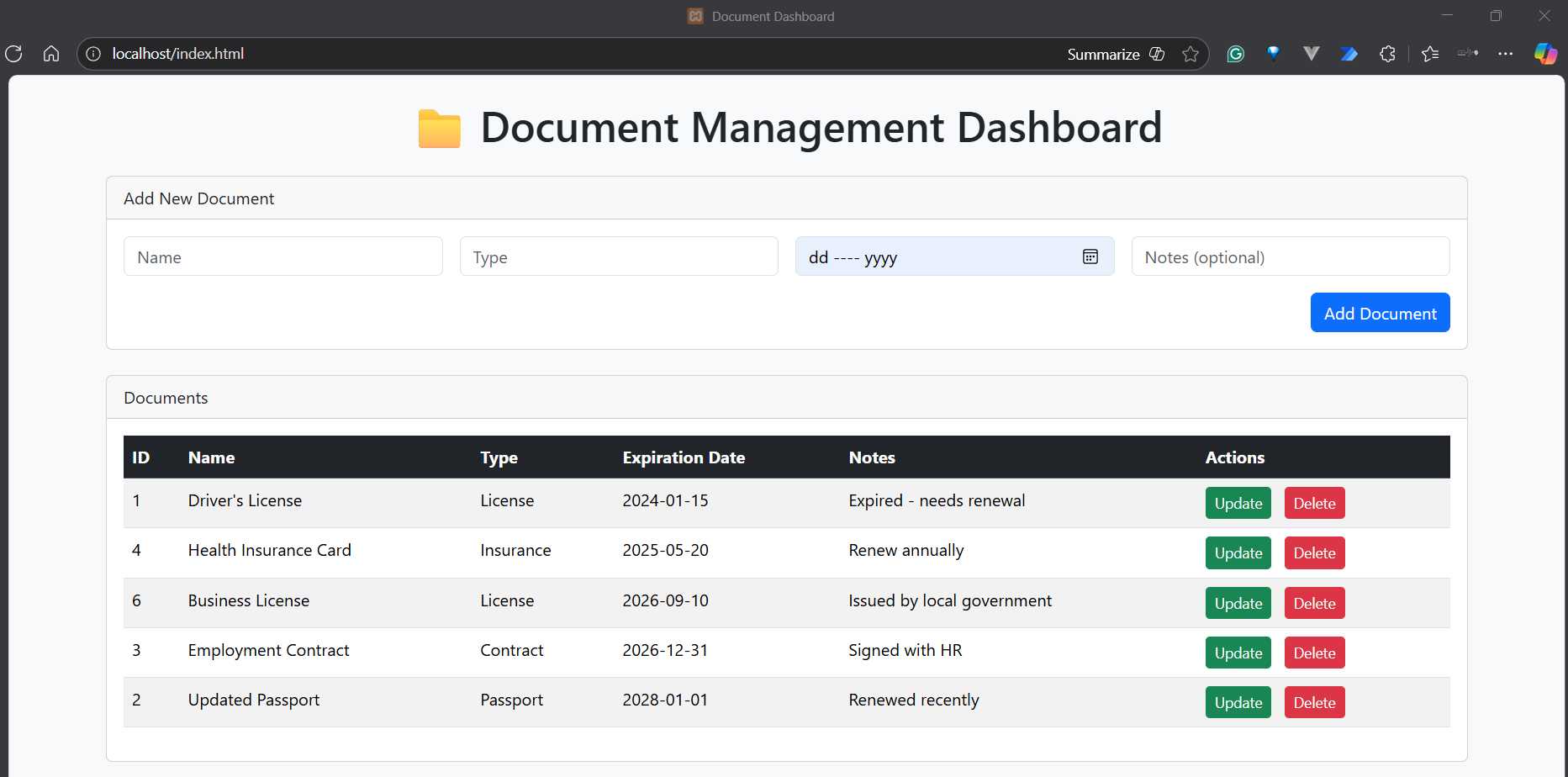Click the read aloud icon beside Favorites

[x=1468, y=54]
